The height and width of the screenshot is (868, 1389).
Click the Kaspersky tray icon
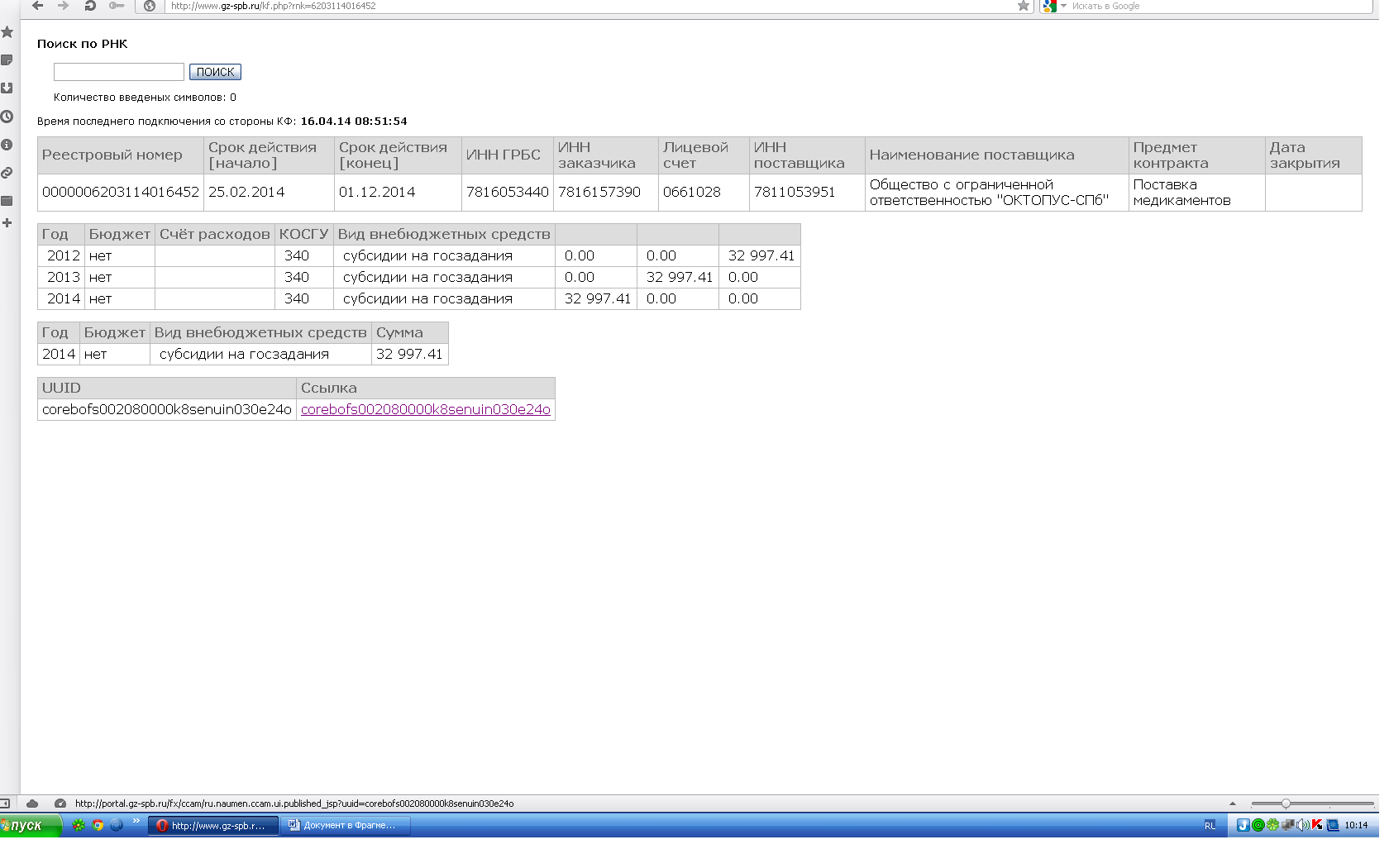click(1317, 825)
